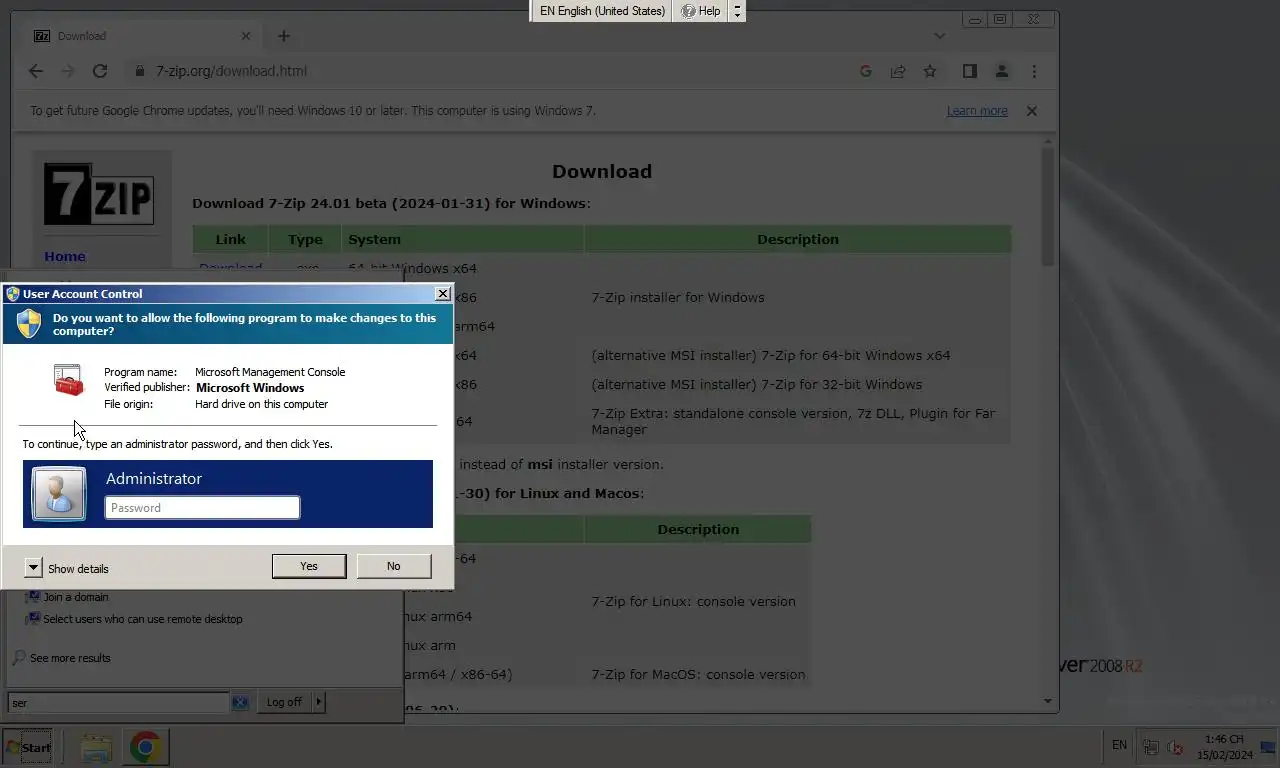Click the Administrator user avatar picture
Image resolution: width=1280 pixels, height=768 pixels.
pyautogui.click(x=59, y=494)
